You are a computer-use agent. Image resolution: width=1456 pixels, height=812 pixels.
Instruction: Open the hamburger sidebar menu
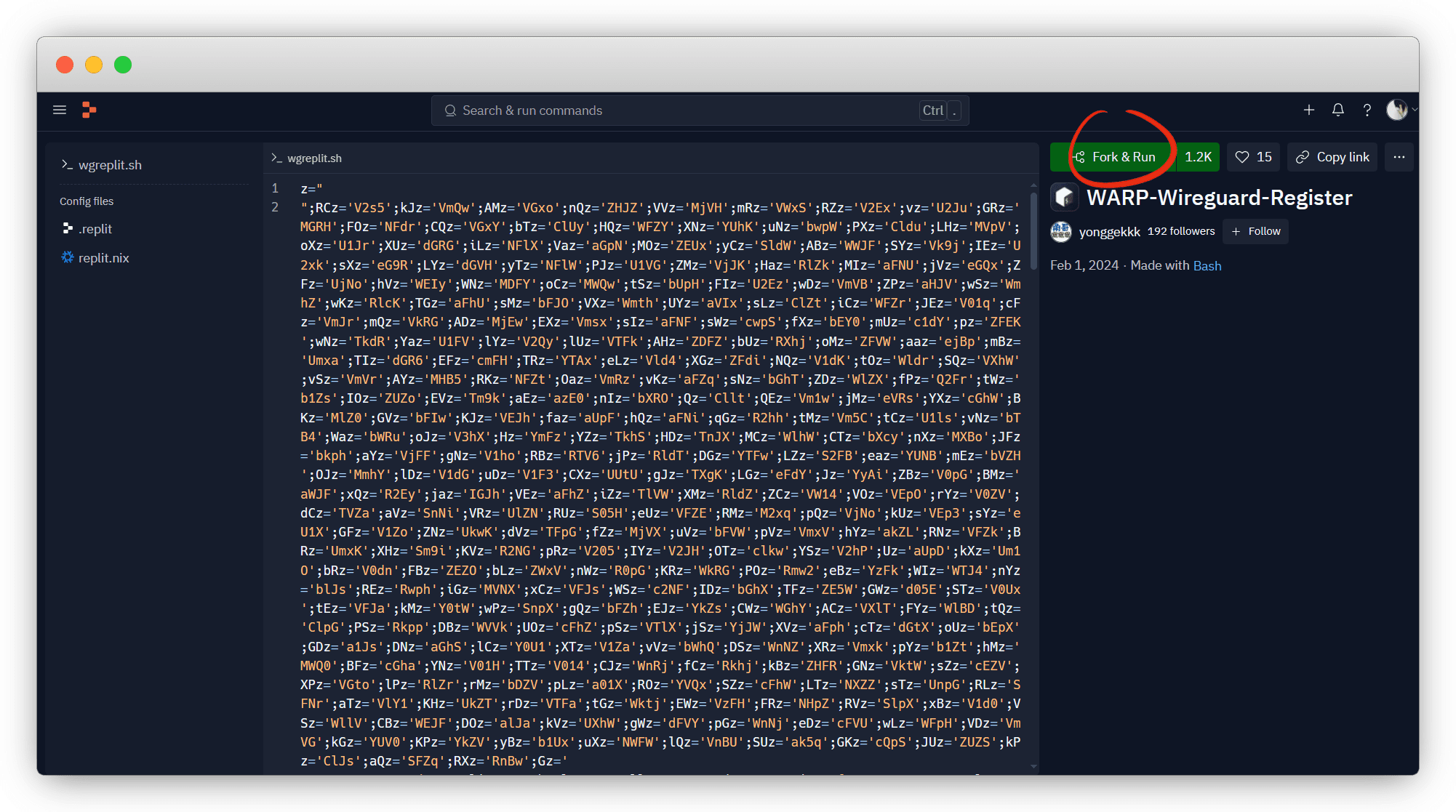(60, 110)
